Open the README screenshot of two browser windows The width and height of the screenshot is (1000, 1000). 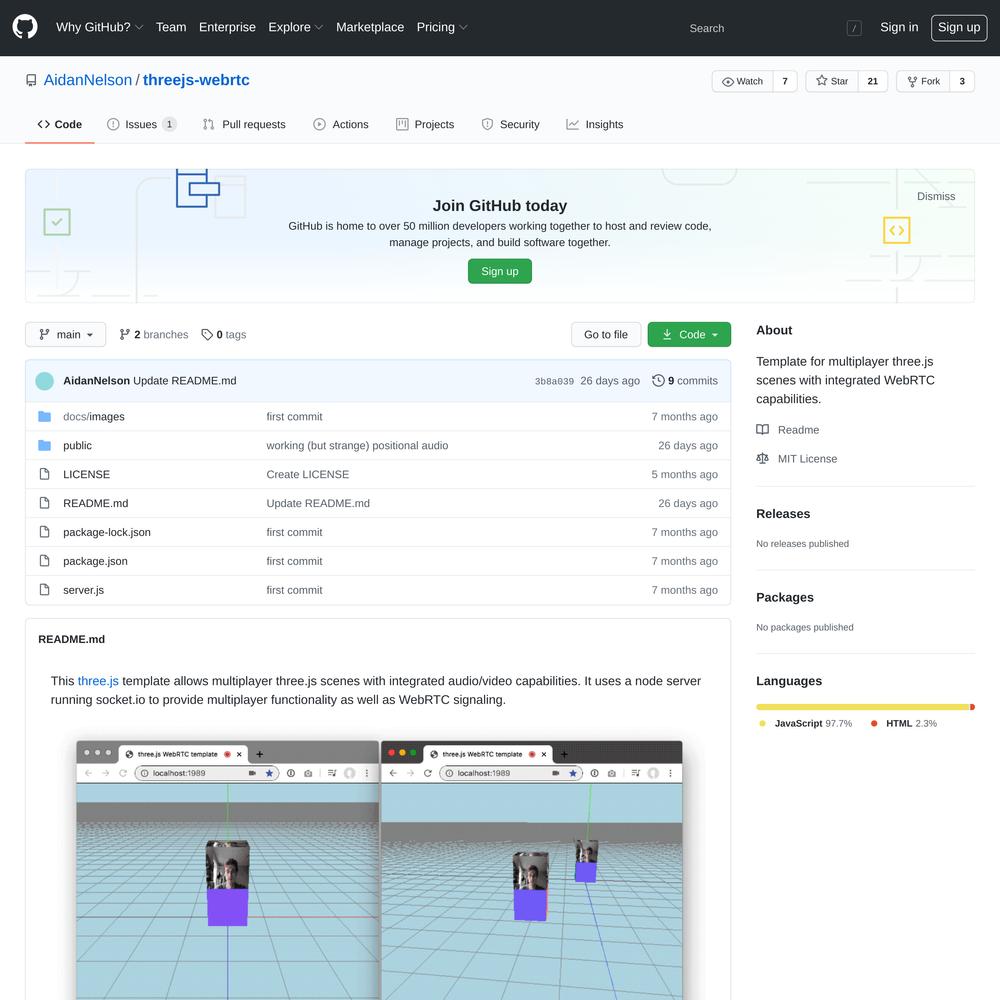[x=379, y=870]
